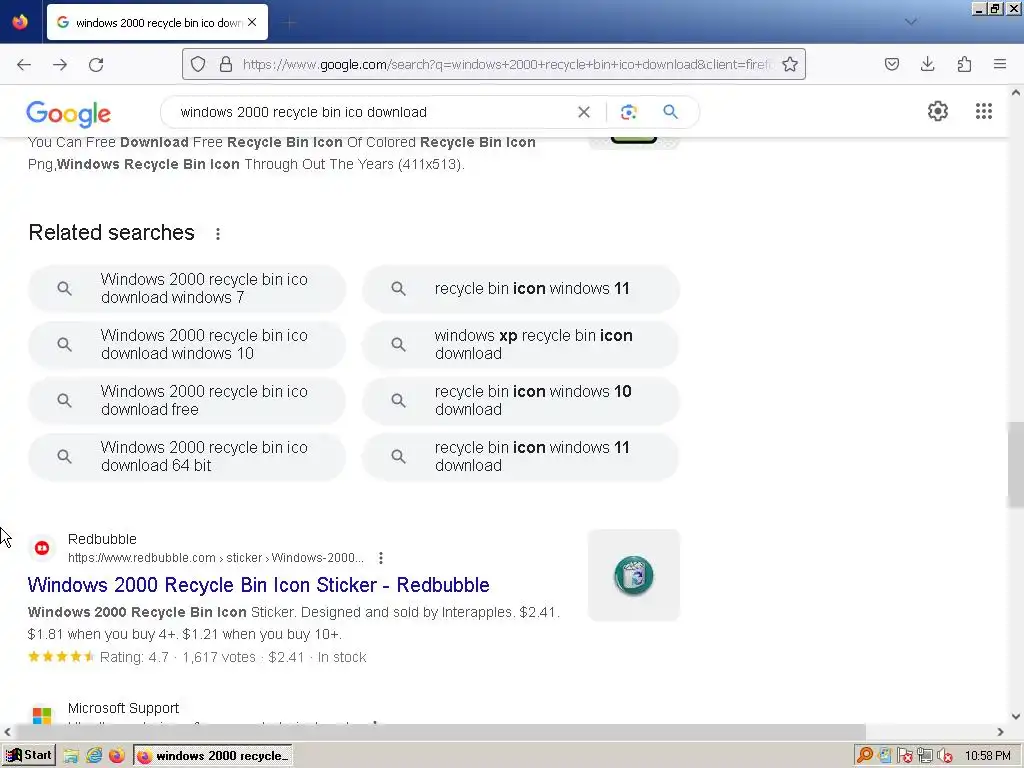The height and width of the screenshot is (768, 1024).
Task: Click the magnifier icon in system tray
Action: (865, 756)
